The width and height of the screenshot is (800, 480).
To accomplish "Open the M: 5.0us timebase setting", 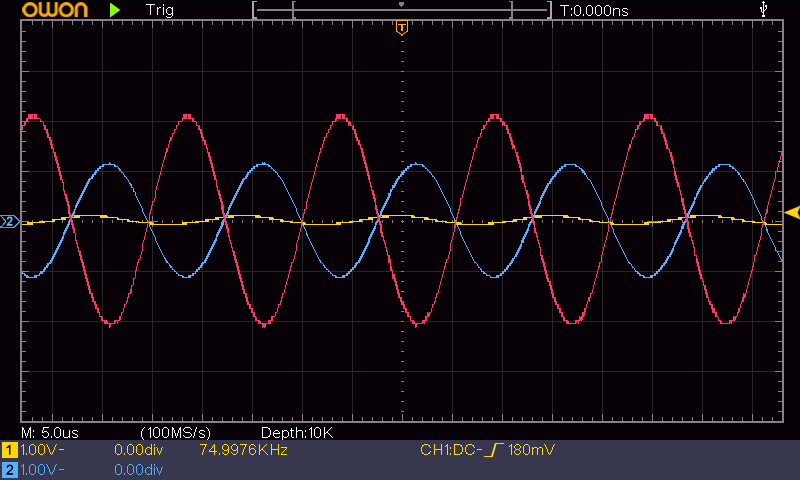I will [50, 432].
